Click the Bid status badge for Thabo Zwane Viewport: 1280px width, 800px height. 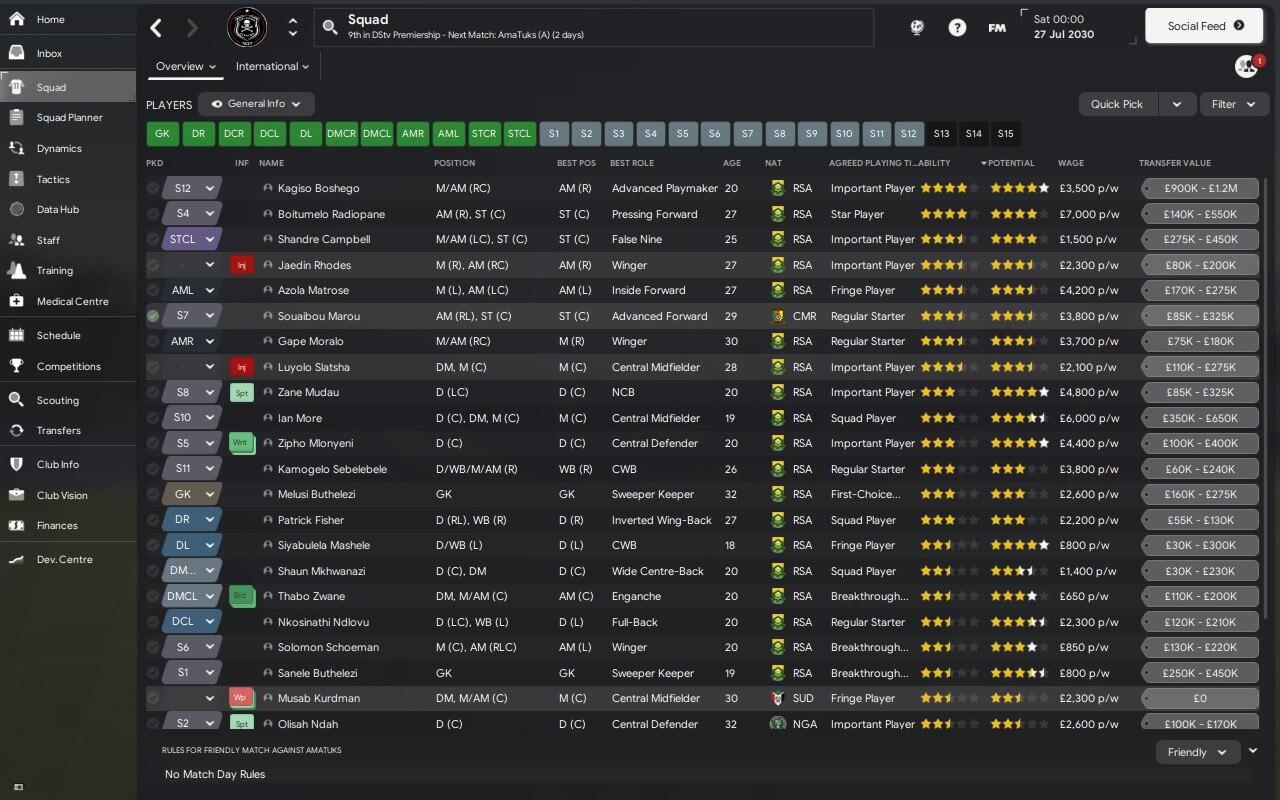pos(240,596)
